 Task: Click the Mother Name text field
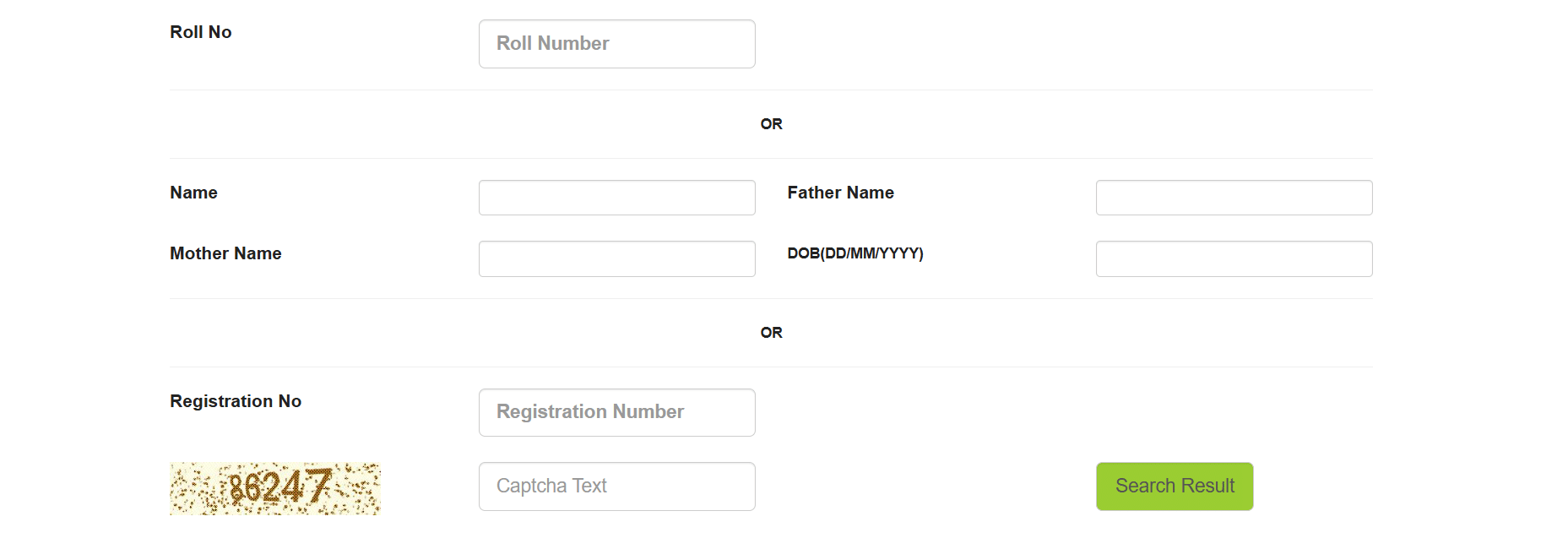(616, 258)
